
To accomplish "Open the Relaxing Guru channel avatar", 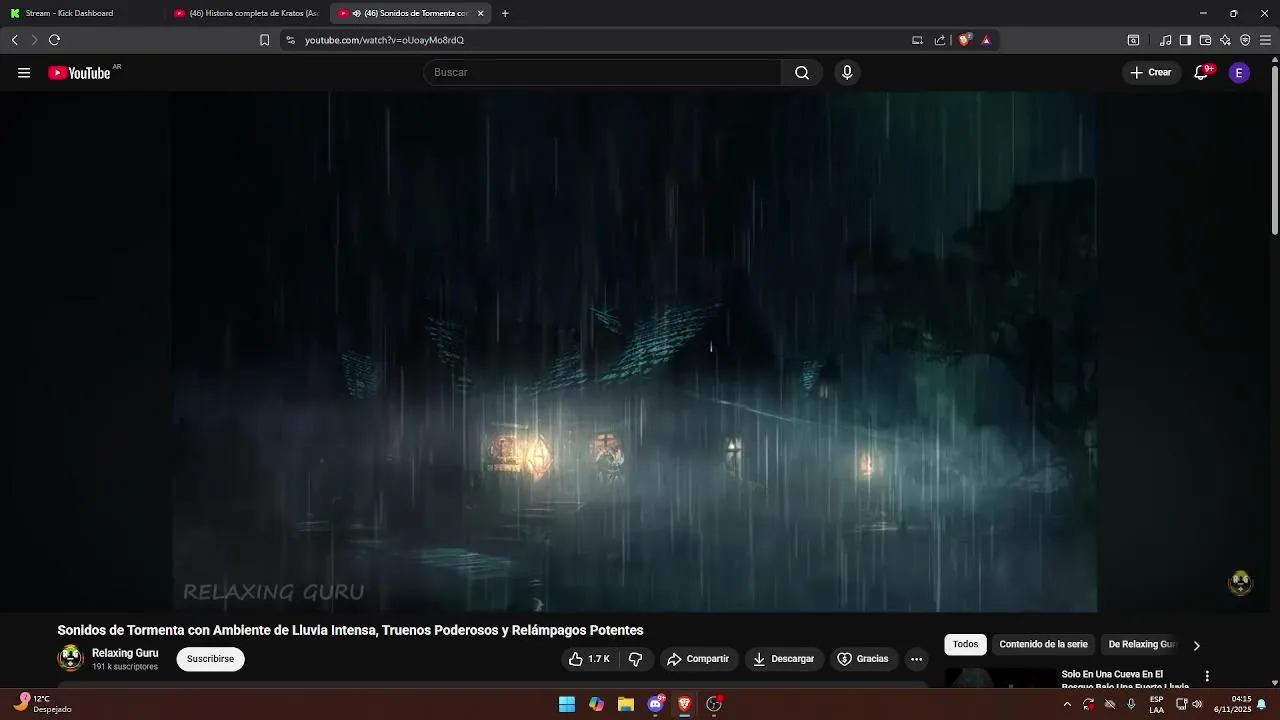I will (x=70, y=658).
